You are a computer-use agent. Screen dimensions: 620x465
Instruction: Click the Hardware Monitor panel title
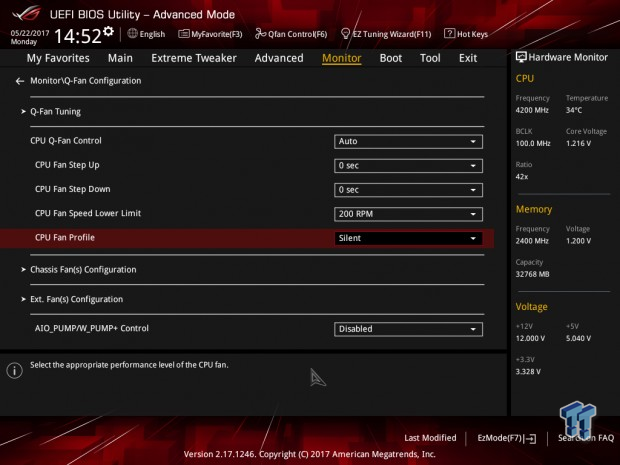(568, 57)
